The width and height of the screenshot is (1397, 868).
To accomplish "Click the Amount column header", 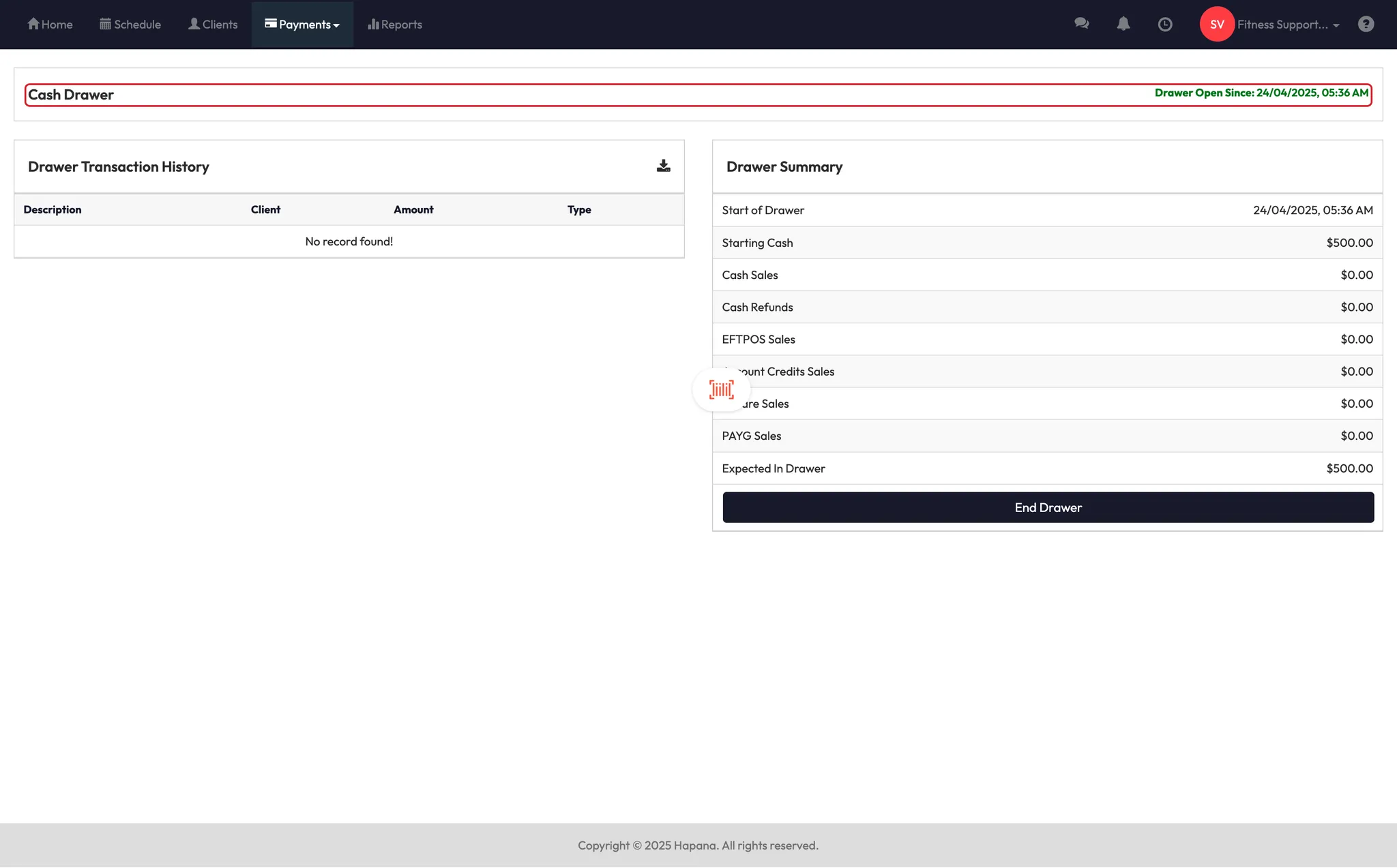I will pos(413,209).
